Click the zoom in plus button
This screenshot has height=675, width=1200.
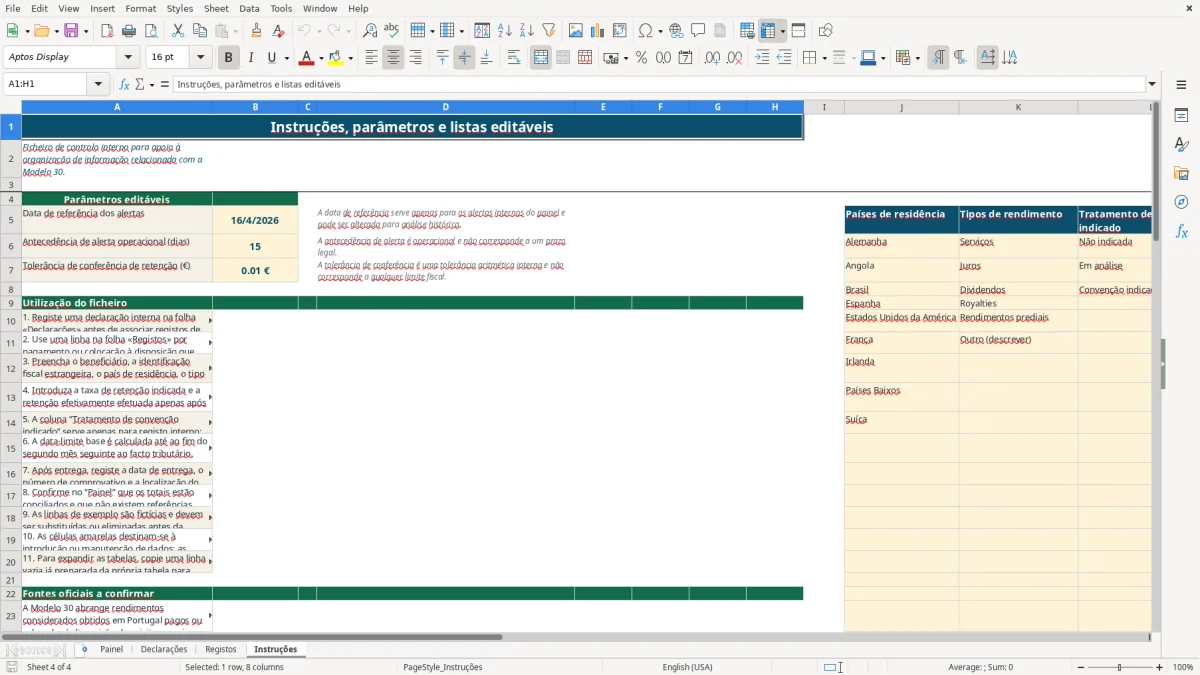coord(1160,667)
